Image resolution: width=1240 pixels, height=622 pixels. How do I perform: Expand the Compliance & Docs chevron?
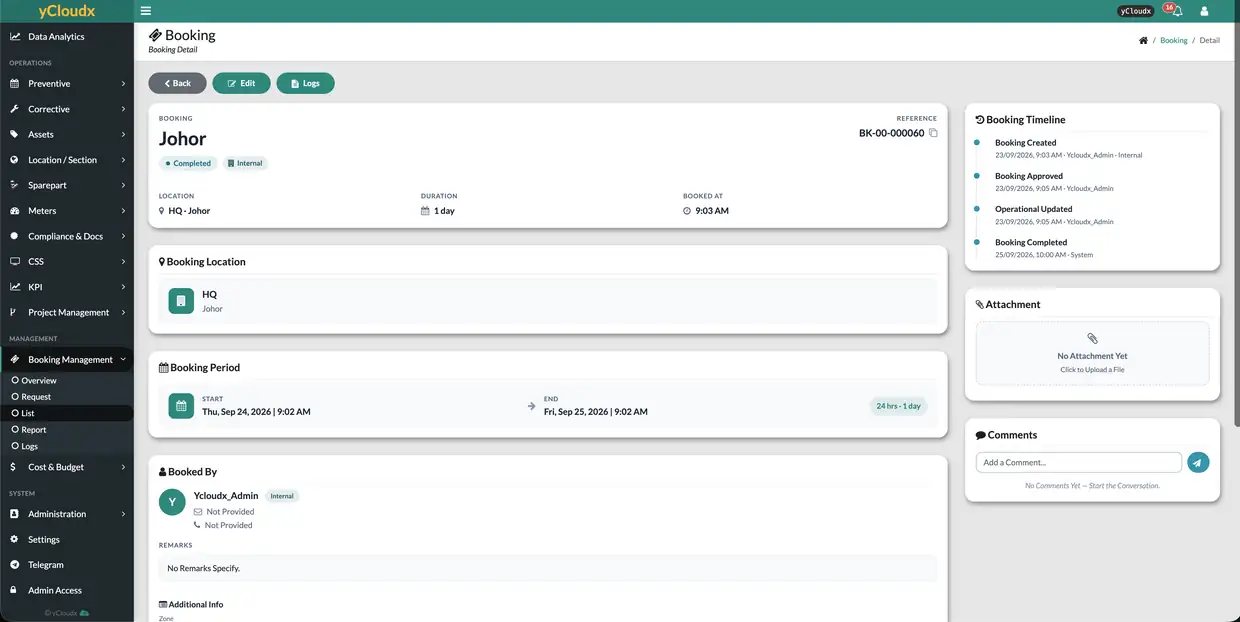[x=123, y=236]
